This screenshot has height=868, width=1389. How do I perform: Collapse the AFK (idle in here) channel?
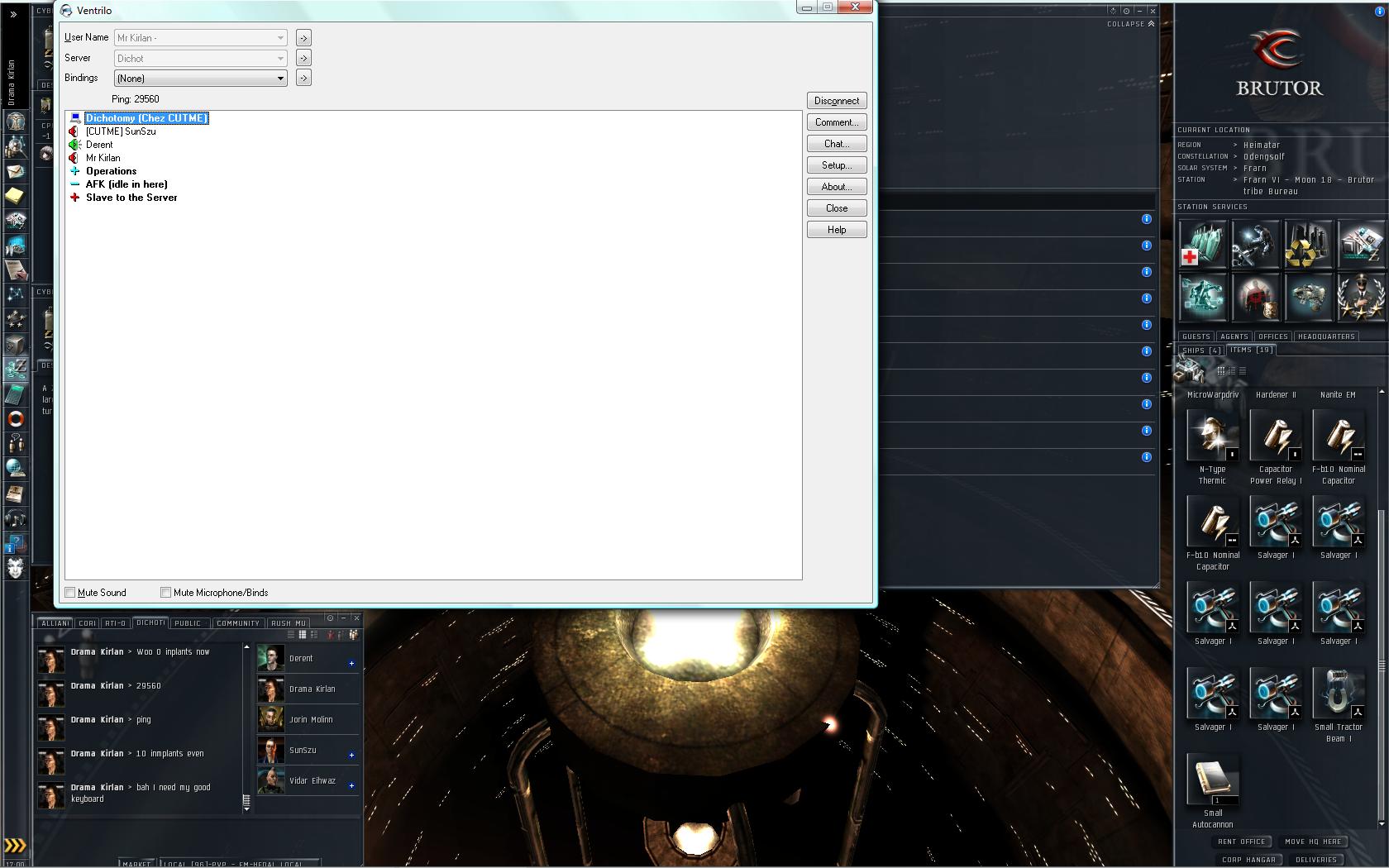[75, 184]
